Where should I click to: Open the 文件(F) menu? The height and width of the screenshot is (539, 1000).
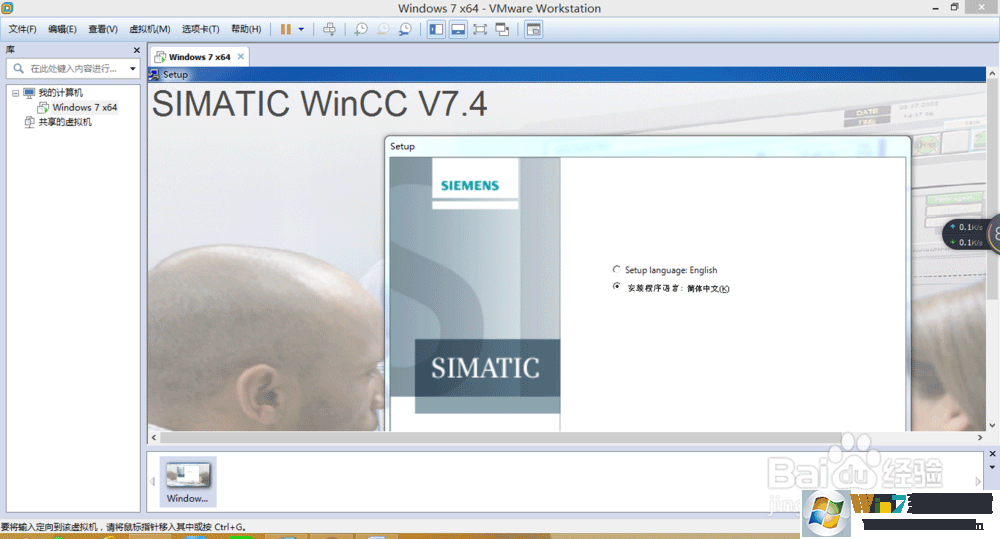coord(23,30)
